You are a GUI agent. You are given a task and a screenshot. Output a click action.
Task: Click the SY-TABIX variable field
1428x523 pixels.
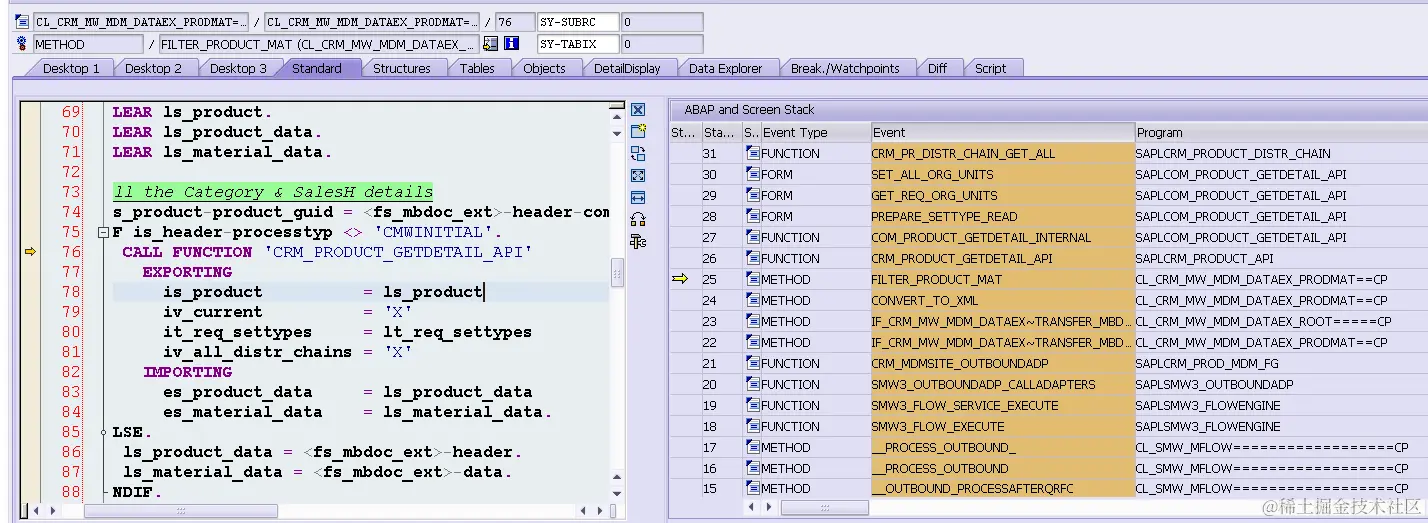(577, 44)
